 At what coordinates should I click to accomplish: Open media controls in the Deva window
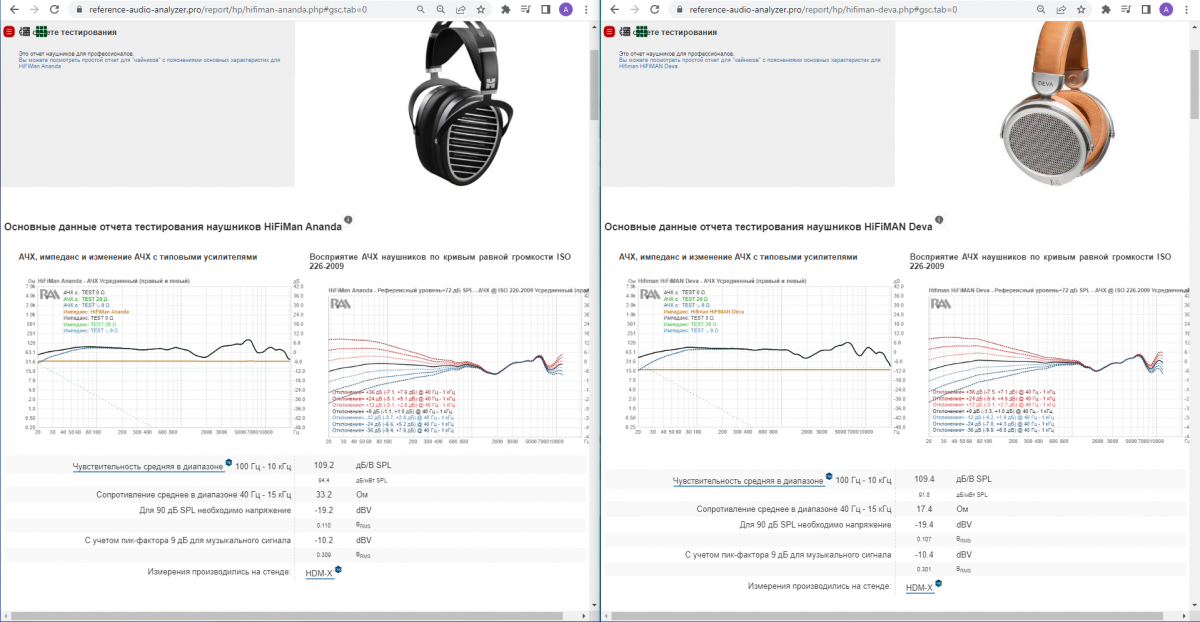tap(1126, 9)
